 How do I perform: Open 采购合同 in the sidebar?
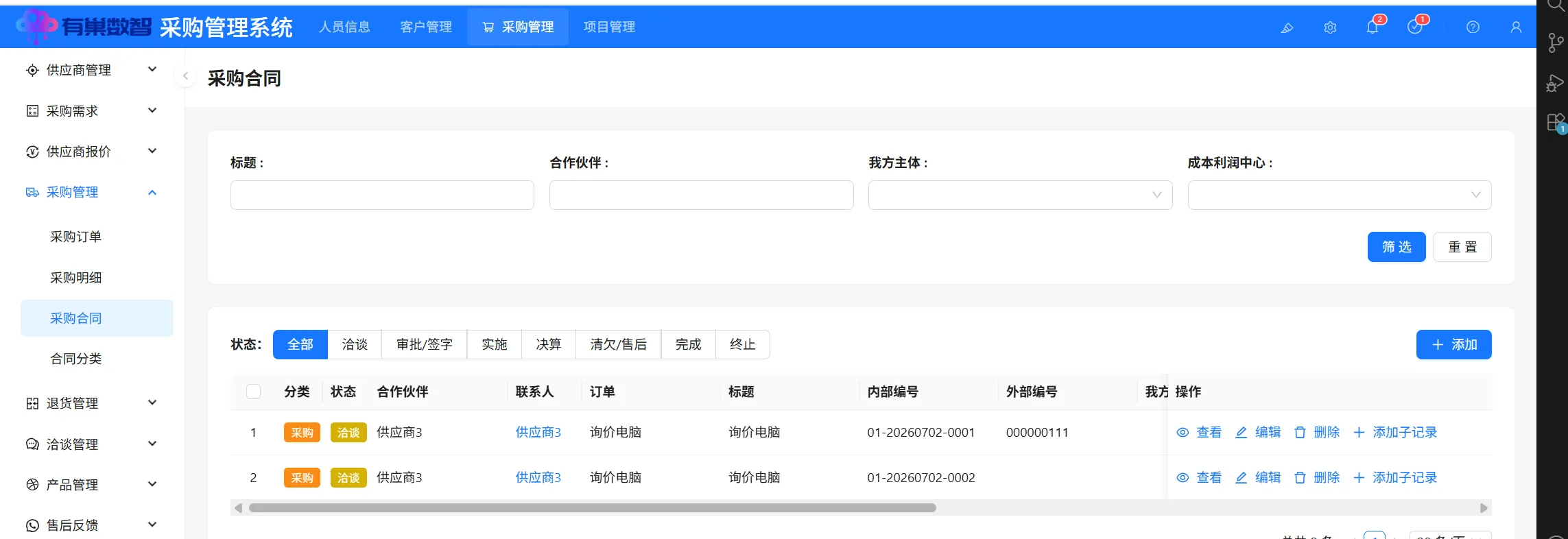point(97,318)
